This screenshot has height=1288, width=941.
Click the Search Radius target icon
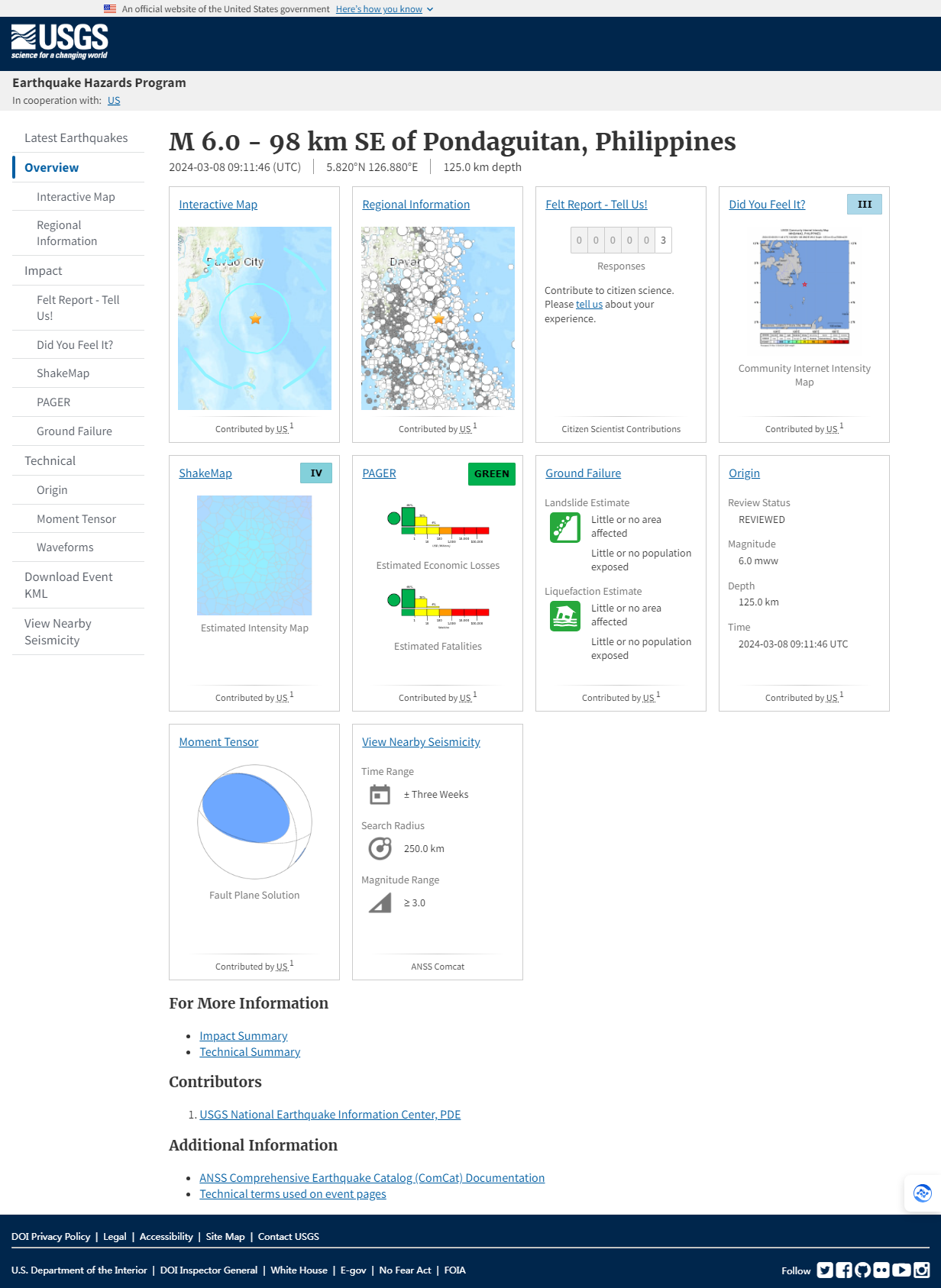click(380, 849)
